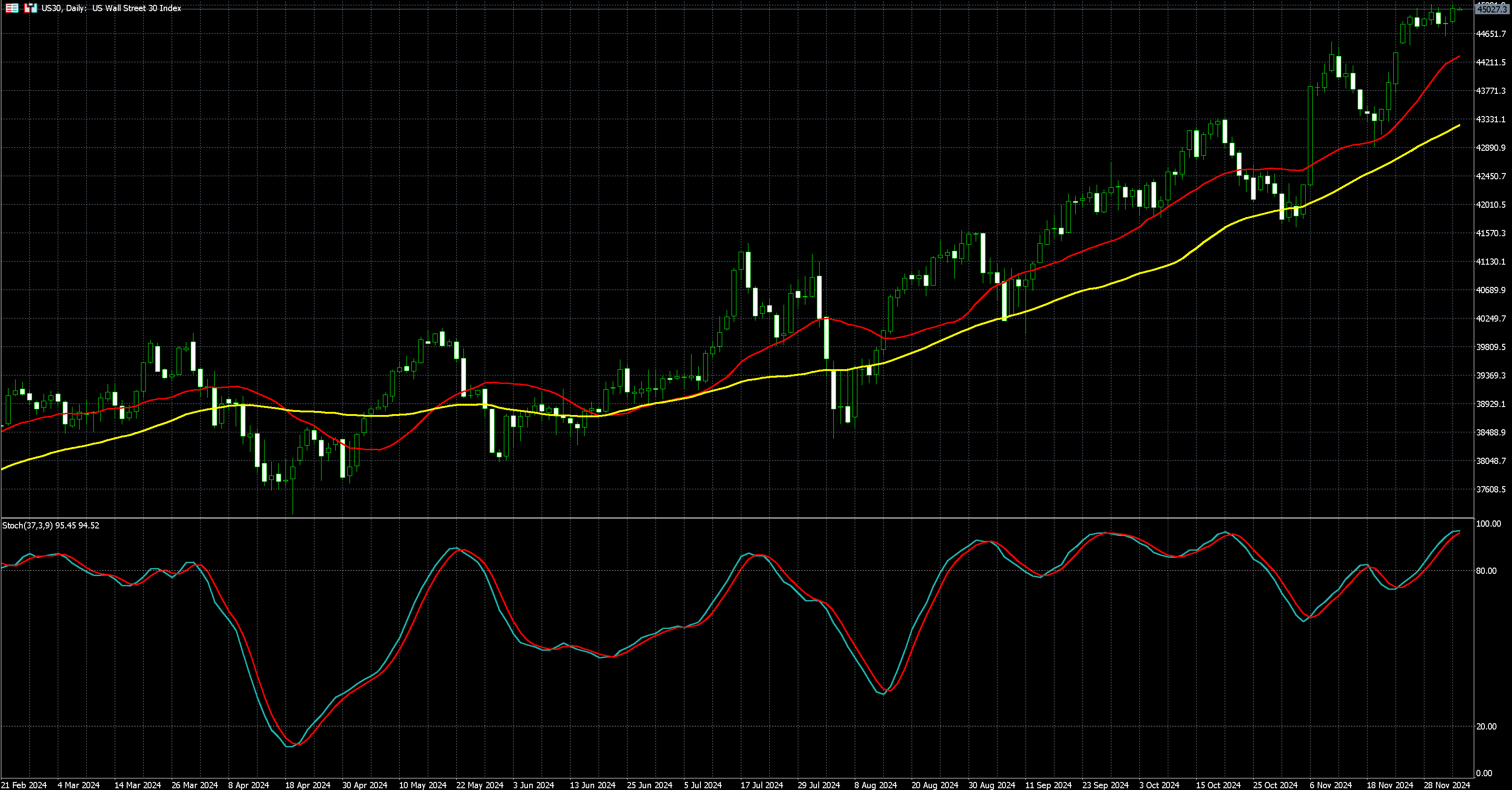This screenshot has width=1512, height=790.
Task: Click the 37608.5 price scale label
Action: tap(1491, 489)
